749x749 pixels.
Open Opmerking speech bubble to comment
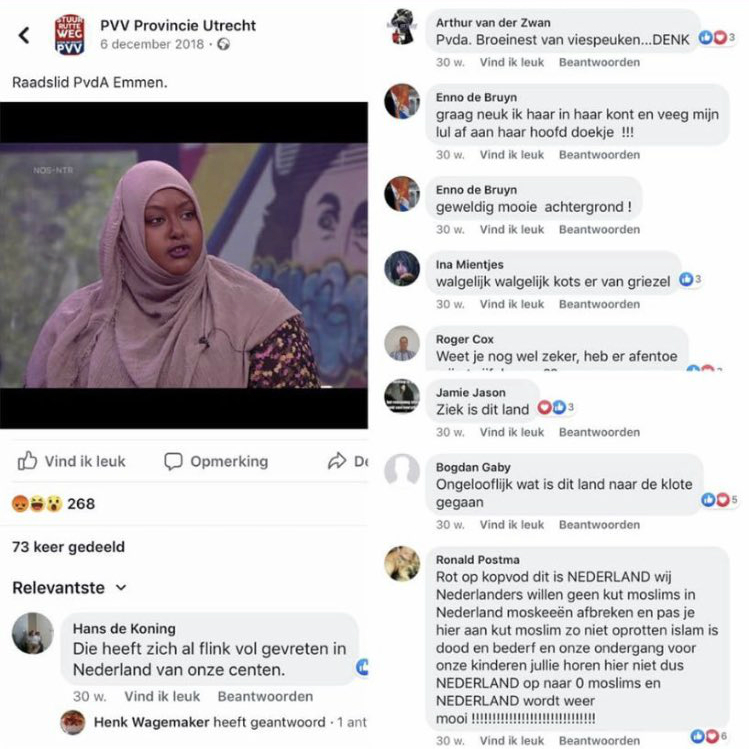(173, 461)
